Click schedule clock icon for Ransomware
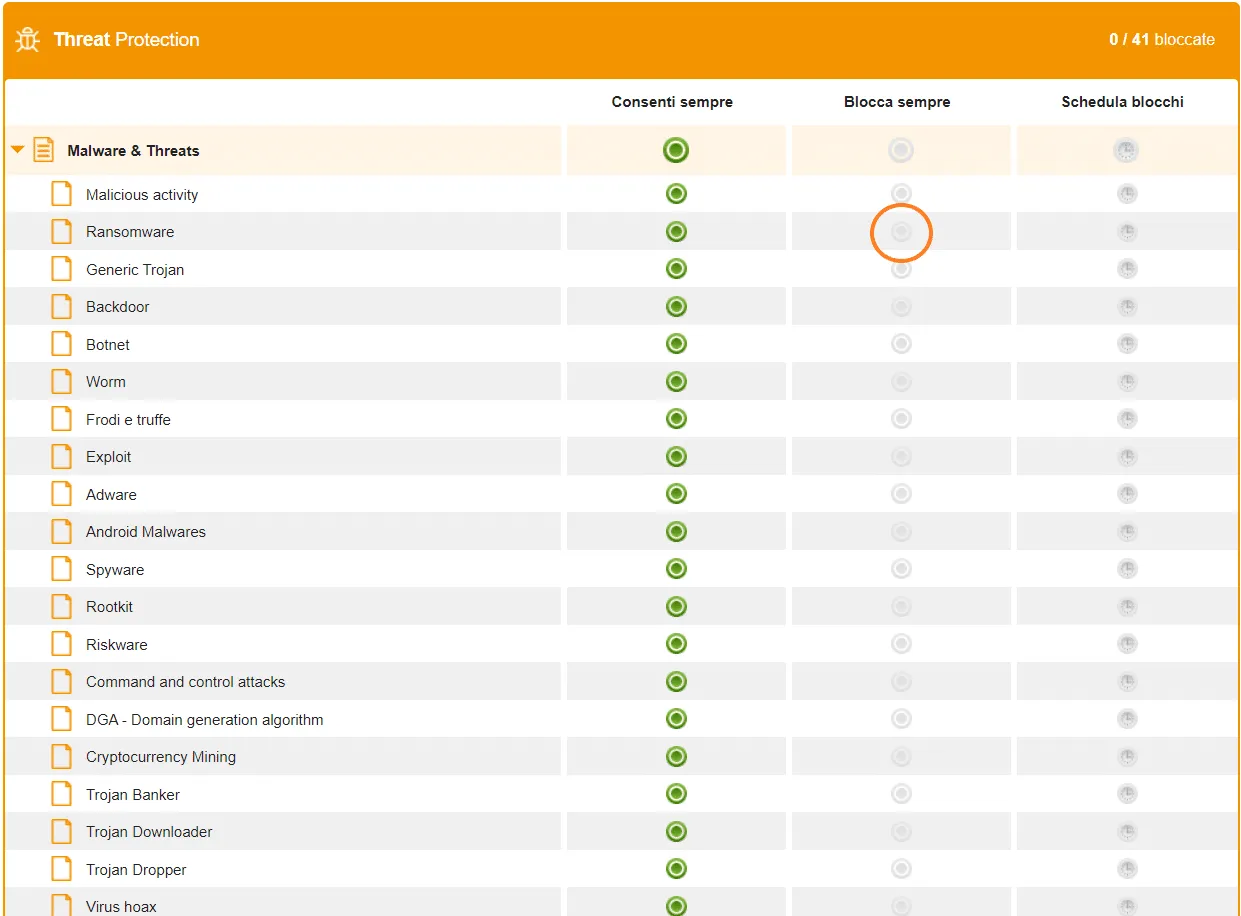This screenshot has width=1241, height=916. click(x=1127, y=232)
